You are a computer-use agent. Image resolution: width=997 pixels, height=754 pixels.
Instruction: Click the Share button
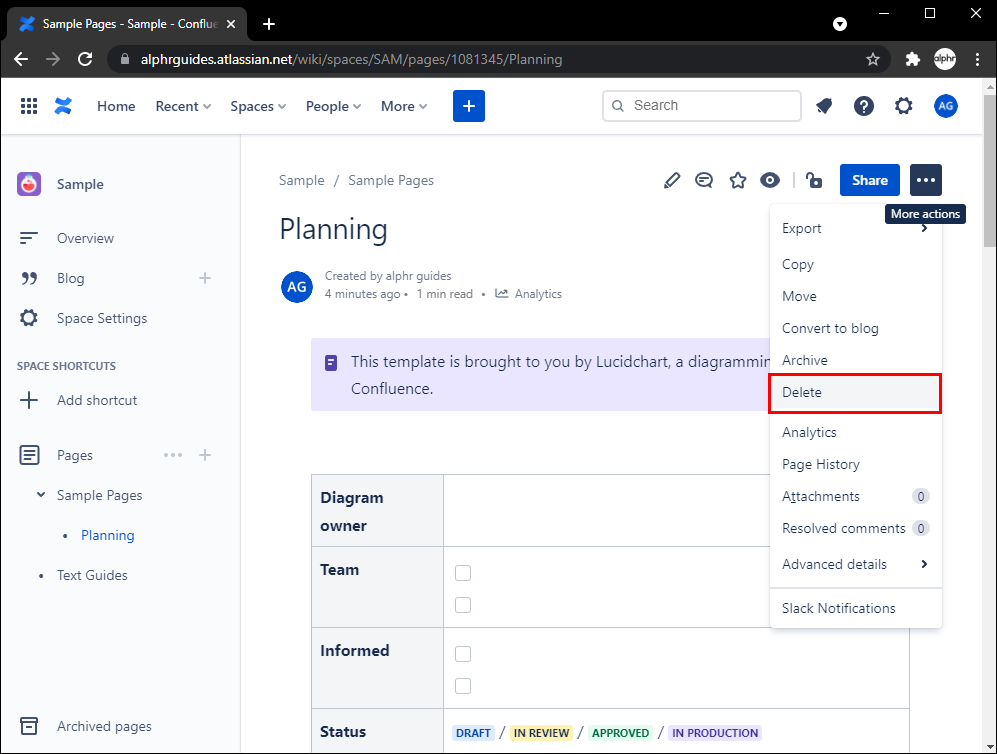[x=869, y=180]
